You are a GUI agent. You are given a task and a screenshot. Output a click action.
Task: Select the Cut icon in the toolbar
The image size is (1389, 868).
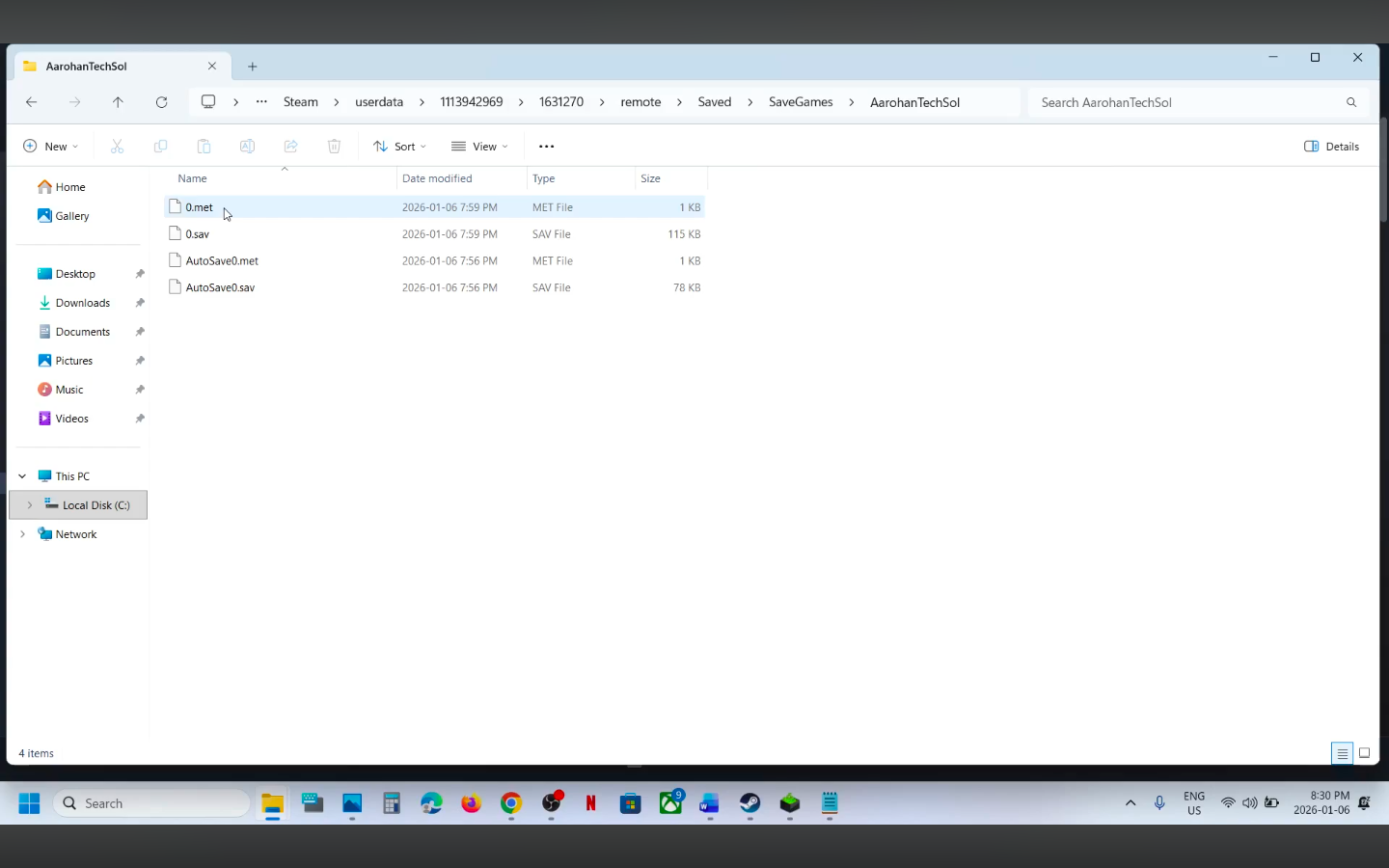pos(117,146)
